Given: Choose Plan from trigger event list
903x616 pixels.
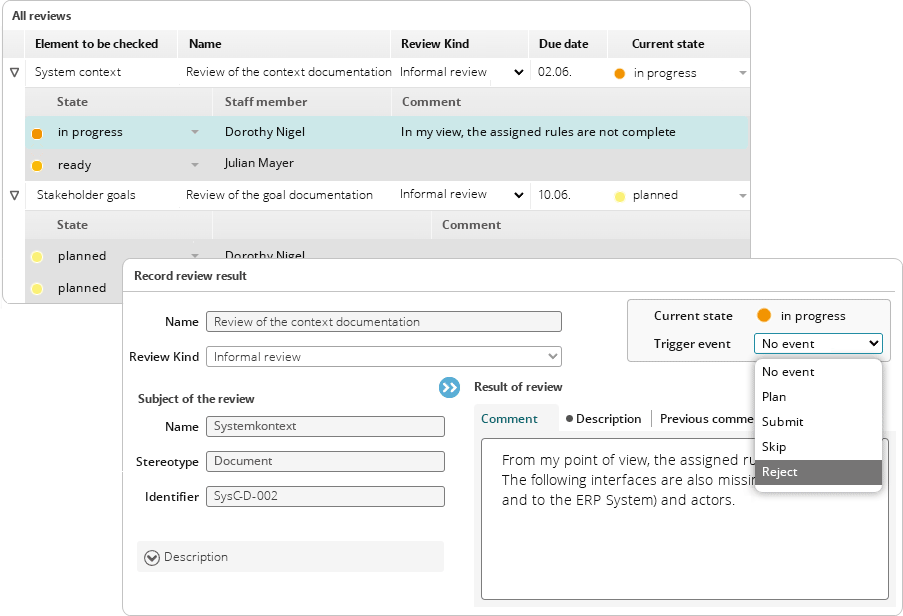Looking at the screenshot, I should [818, 397].
